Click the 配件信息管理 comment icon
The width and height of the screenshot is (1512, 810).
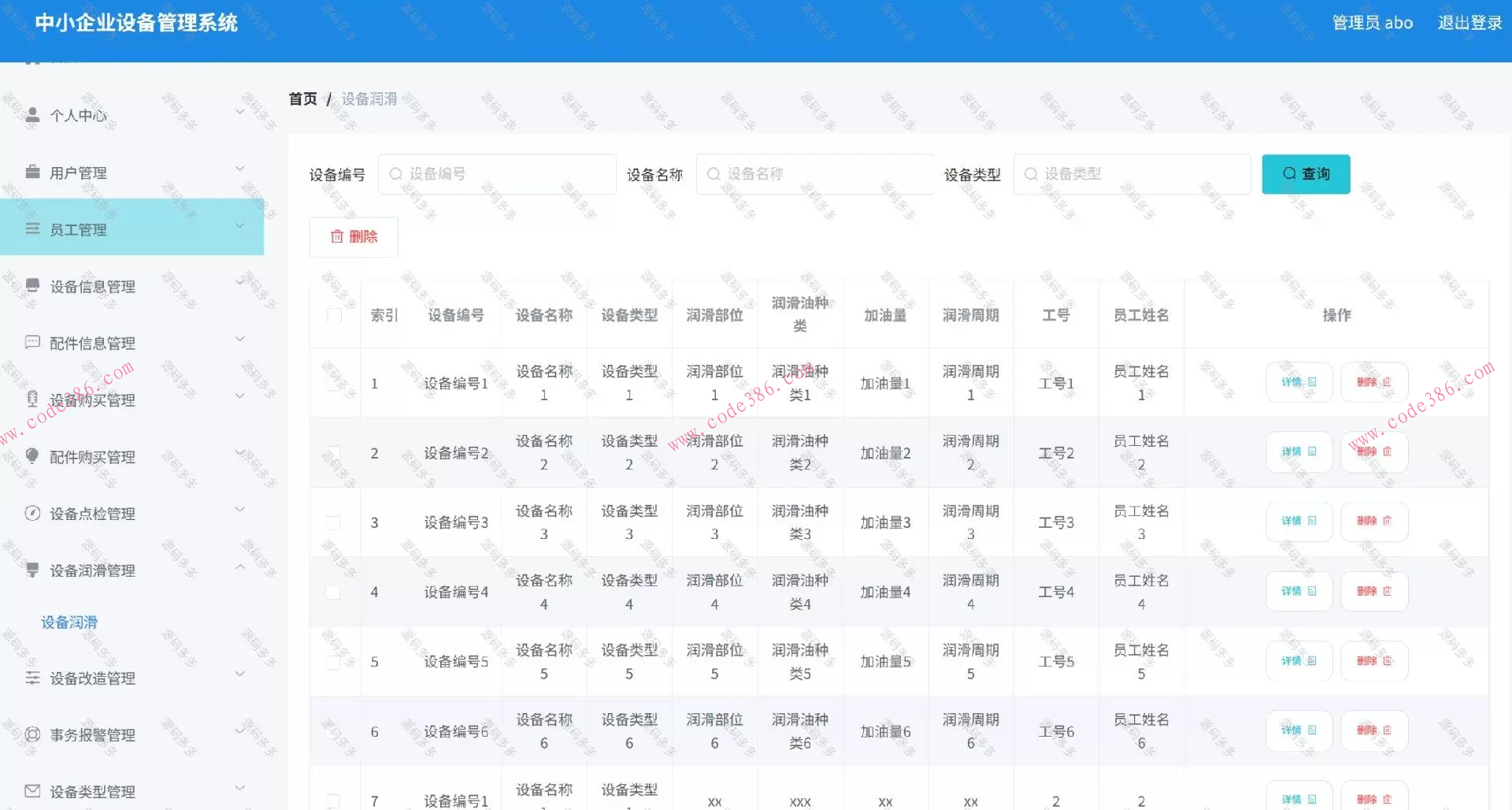(32, 342)
